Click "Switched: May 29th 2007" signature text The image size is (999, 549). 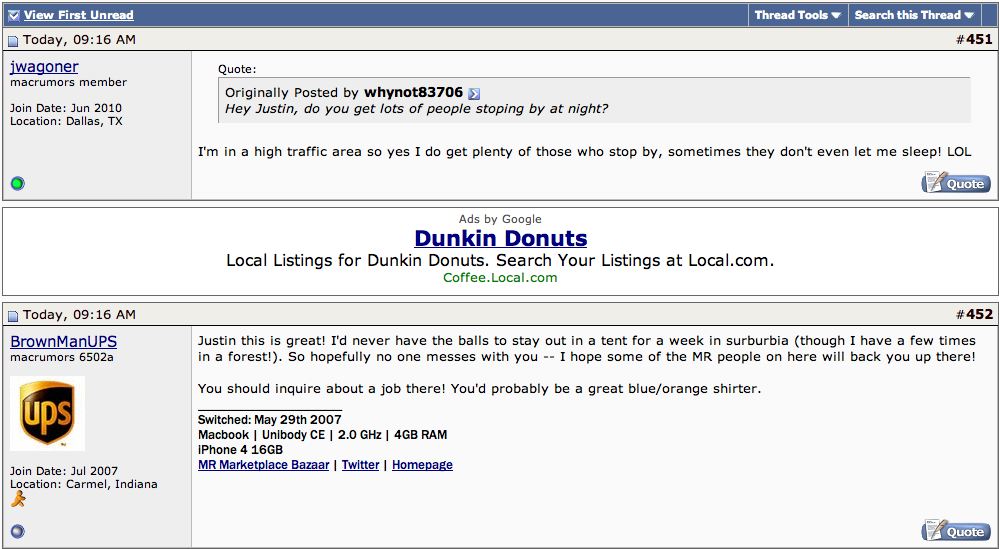click(270, 420)
